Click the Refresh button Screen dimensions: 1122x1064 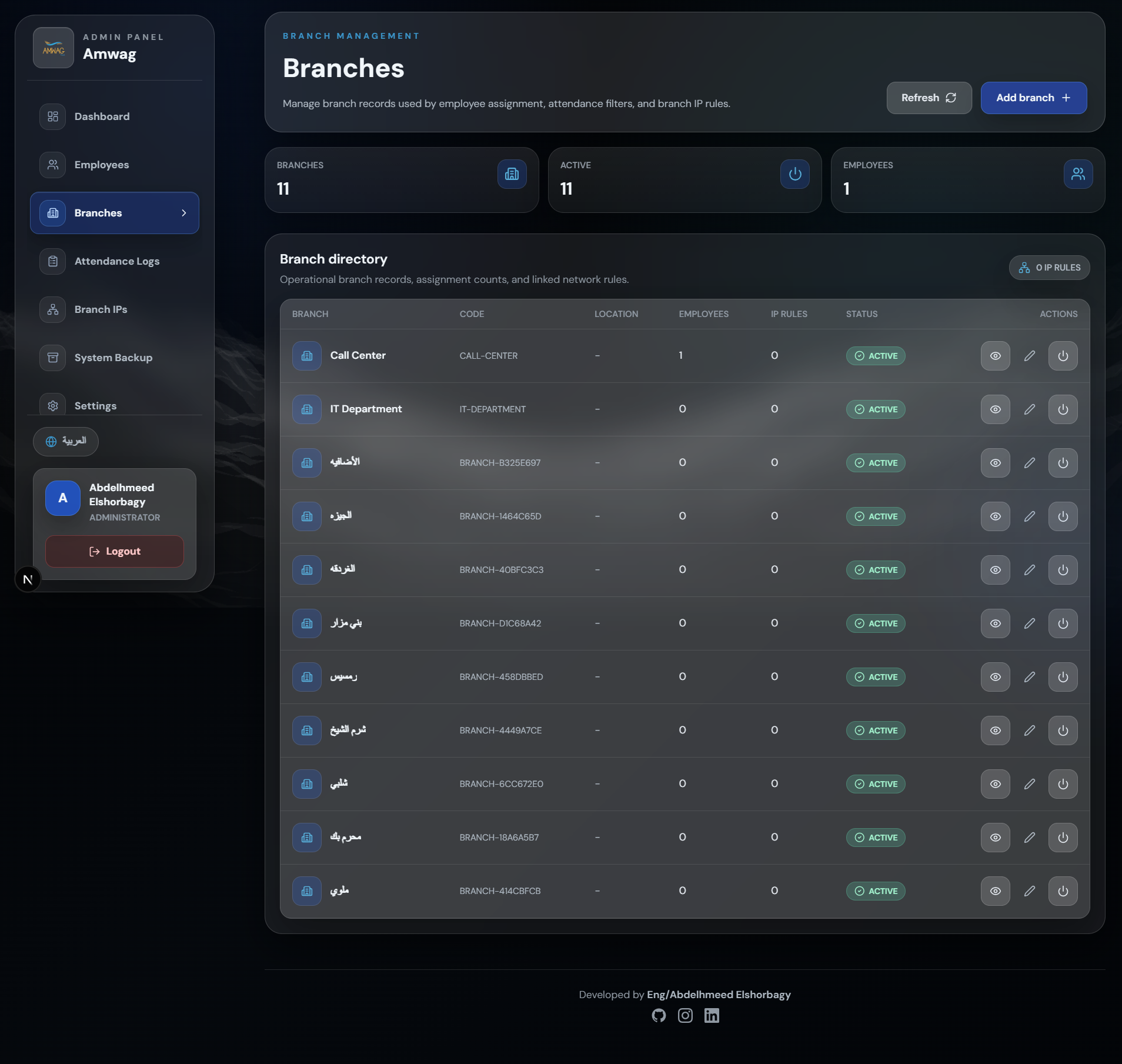929,98
